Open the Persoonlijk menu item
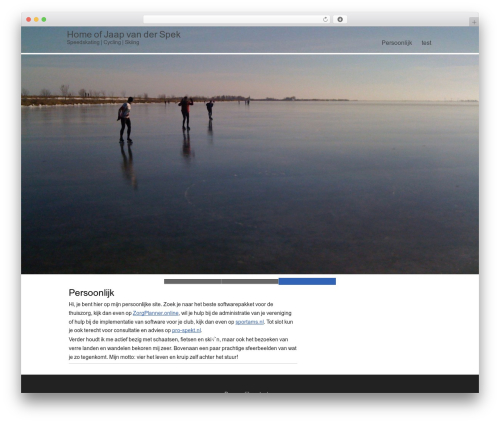 [x=397, y=43]
